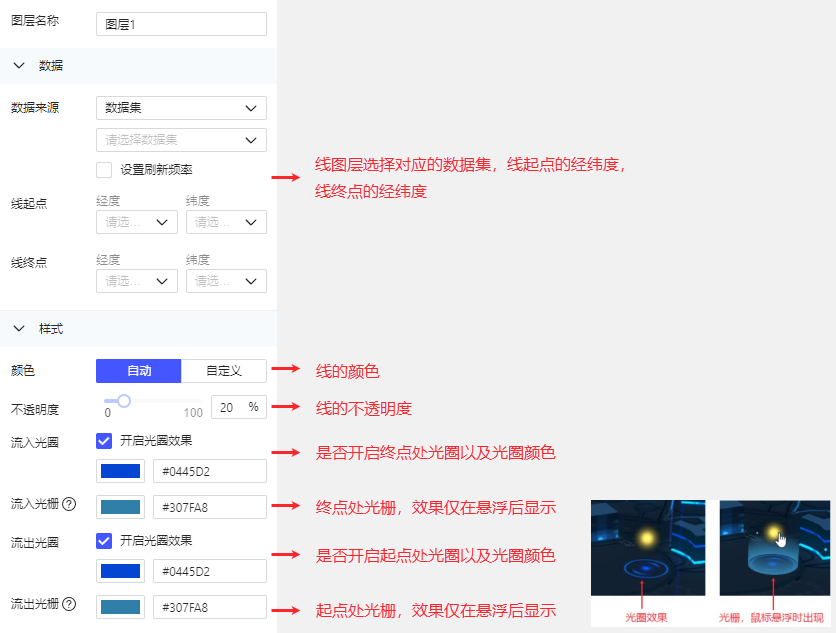This screenshot has width=836, height=633.
Task: Click the 线起点 label text
Action: 29,204
